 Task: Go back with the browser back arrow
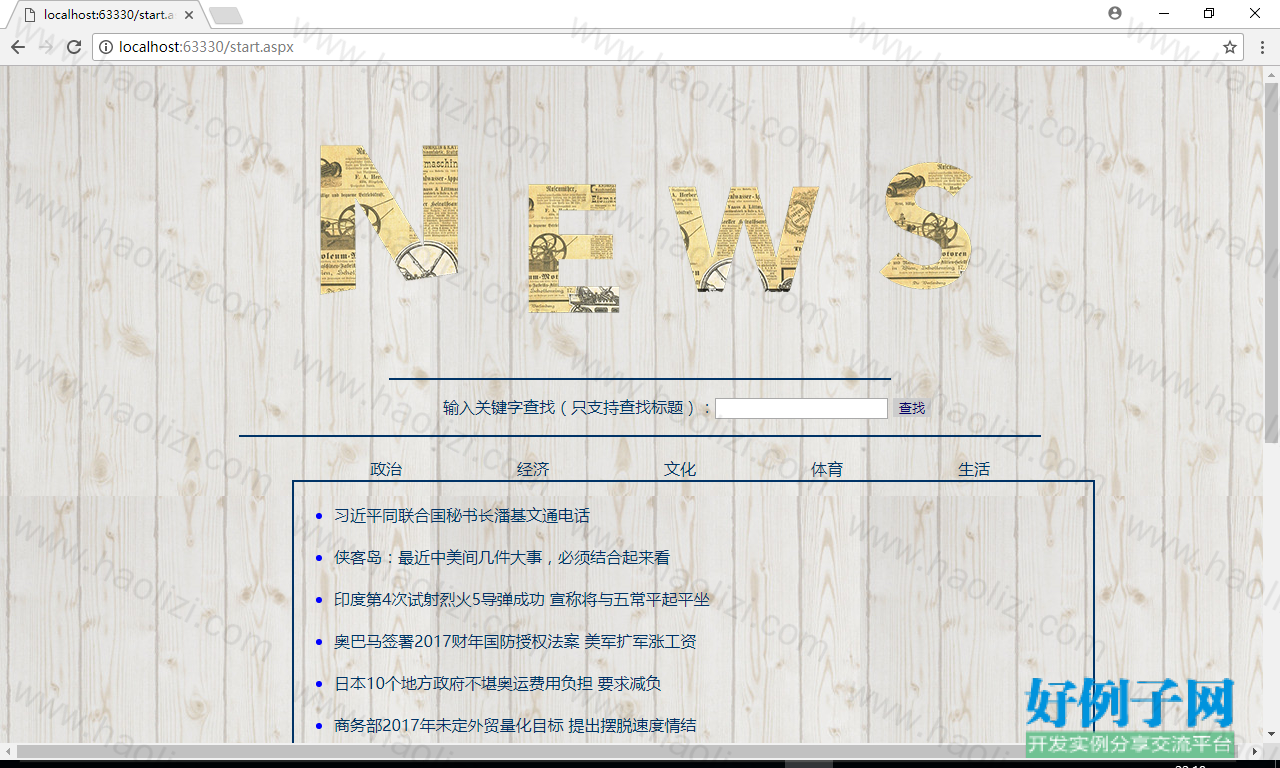tap(18, 47)
